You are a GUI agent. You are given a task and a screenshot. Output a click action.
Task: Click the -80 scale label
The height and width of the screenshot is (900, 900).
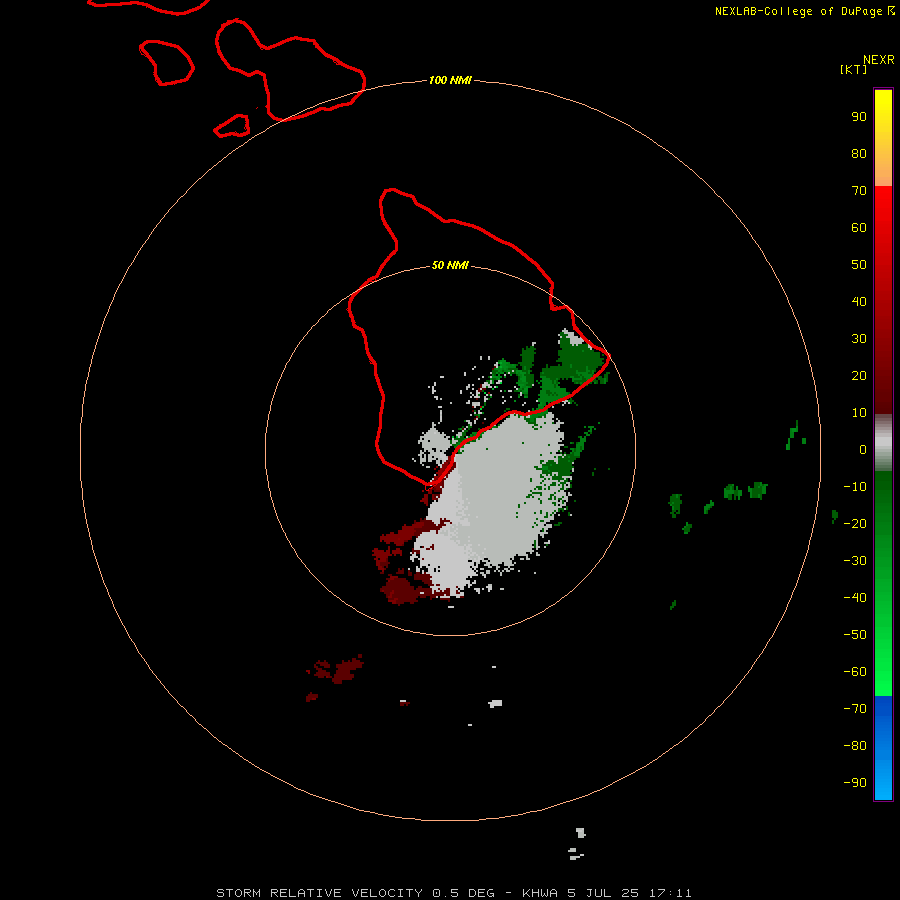pos(855,746)
